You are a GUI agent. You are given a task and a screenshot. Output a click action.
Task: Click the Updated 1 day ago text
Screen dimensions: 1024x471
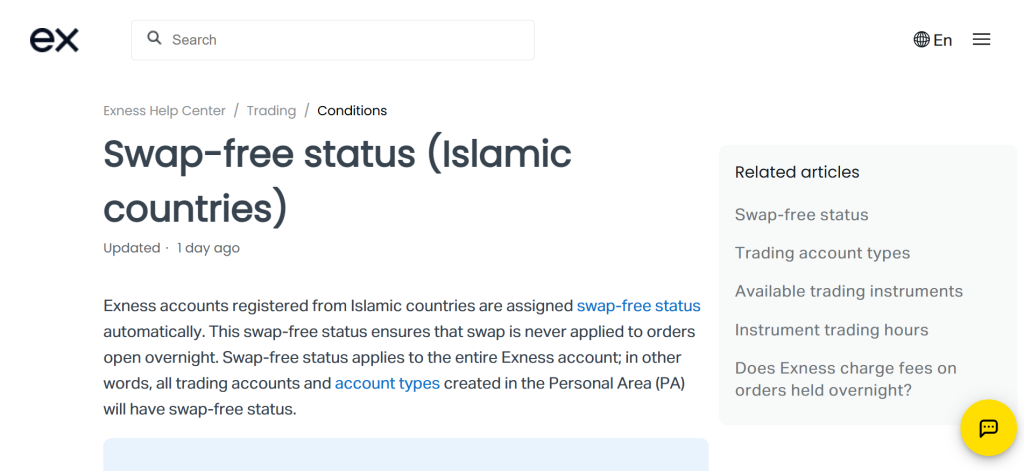click(171, 248)
